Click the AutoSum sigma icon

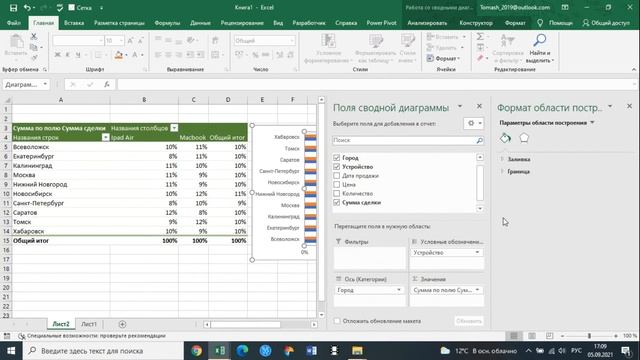pyautogui.click(x=480, y=37)
